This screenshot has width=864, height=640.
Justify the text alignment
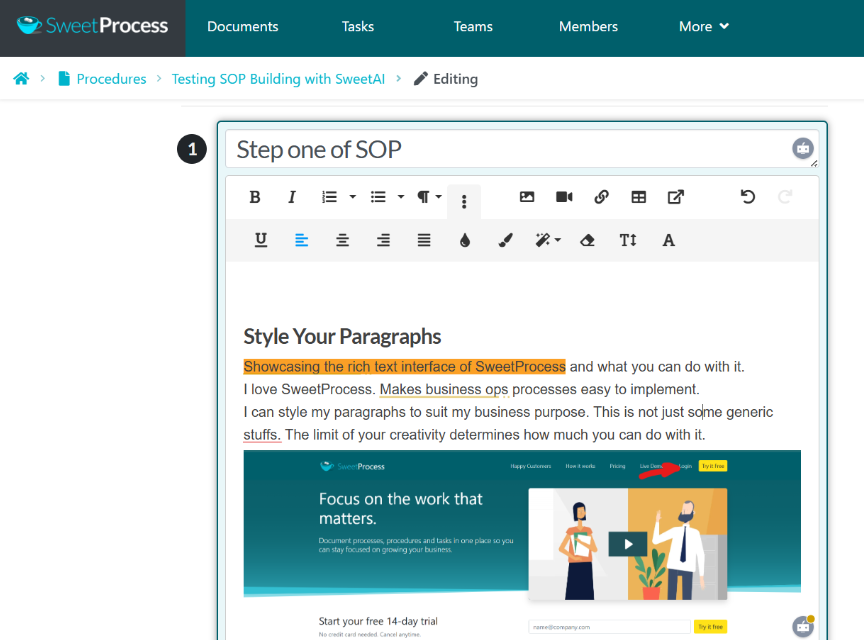(x=424, y=240)
